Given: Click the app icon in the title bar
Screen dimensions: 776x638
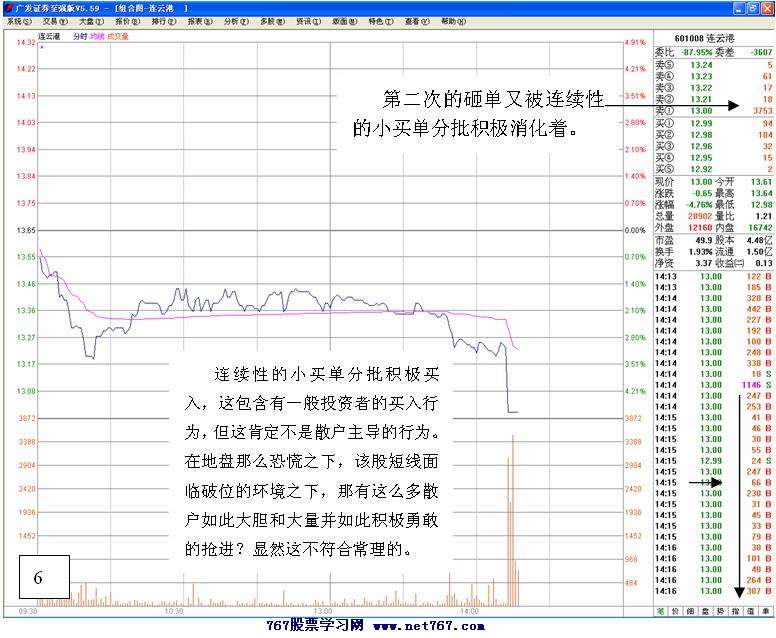Looking at the screenshot, I should pyautogui.click(x=8, y=7).
